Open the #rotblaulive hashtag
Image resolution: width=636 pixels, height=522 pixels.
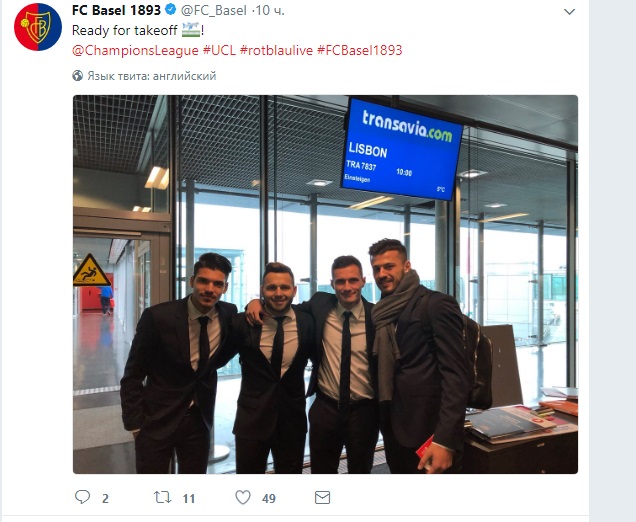pyautogui.click(x=276, y=50)
